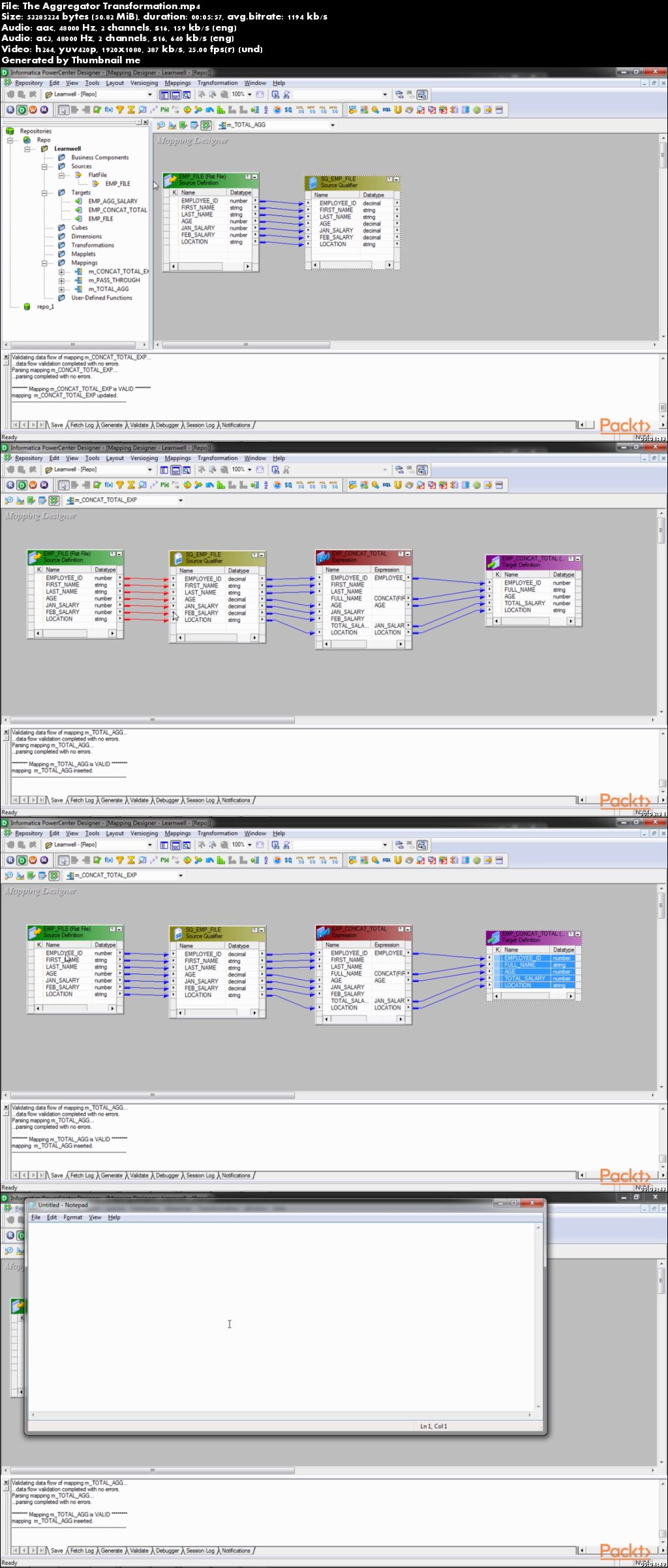
Task: Click EMP_FILE flat file source icon in tree
Action: click(x=95, y=183)
